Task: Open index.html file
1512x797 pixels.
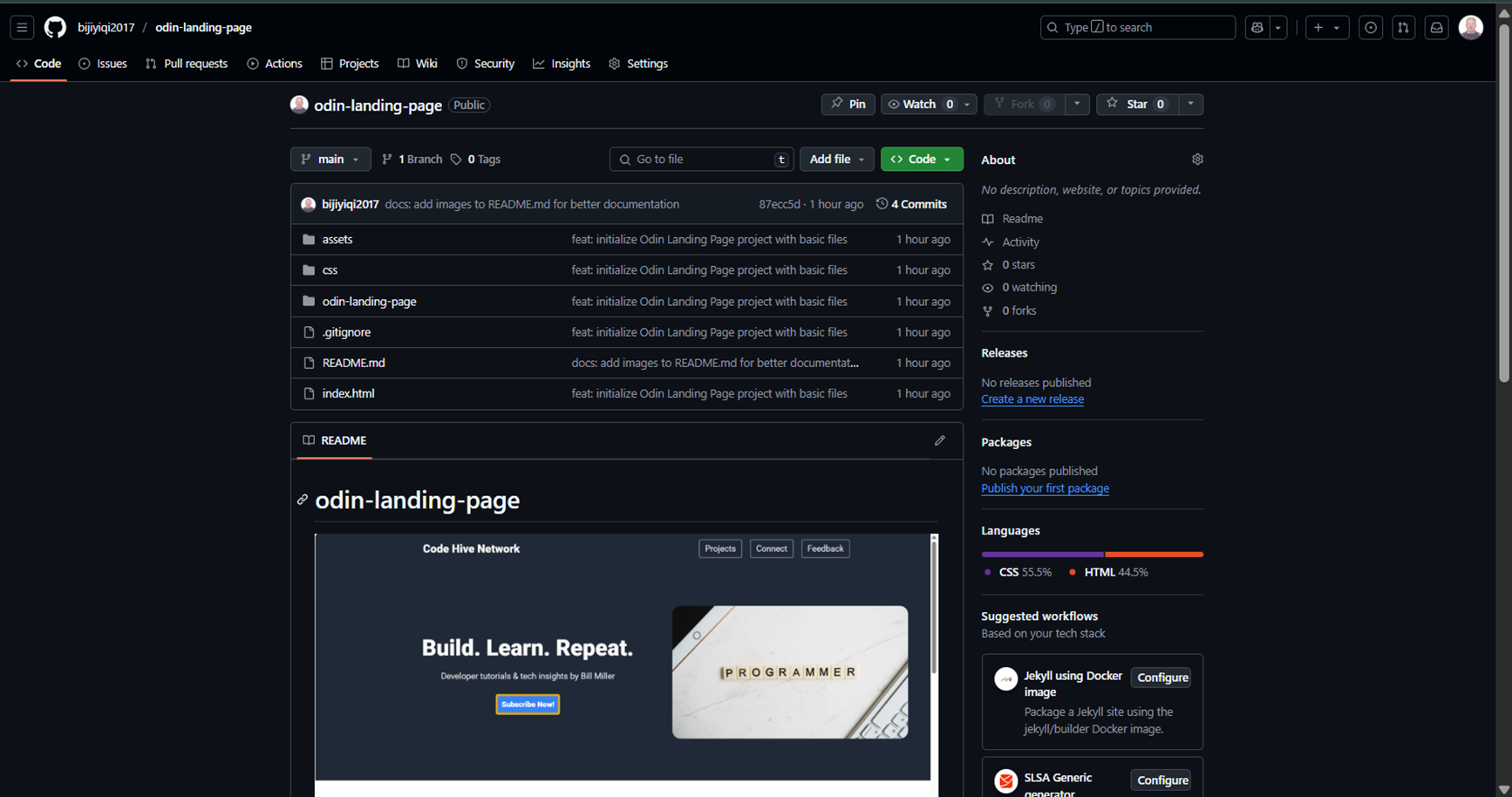Action: point(348,393)
